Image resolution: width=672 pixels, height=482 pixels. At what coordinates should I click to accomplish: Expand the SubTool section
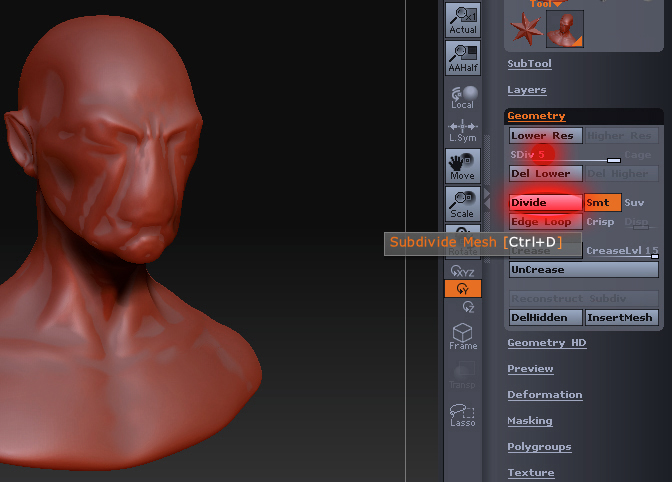(x=529, y=64)
